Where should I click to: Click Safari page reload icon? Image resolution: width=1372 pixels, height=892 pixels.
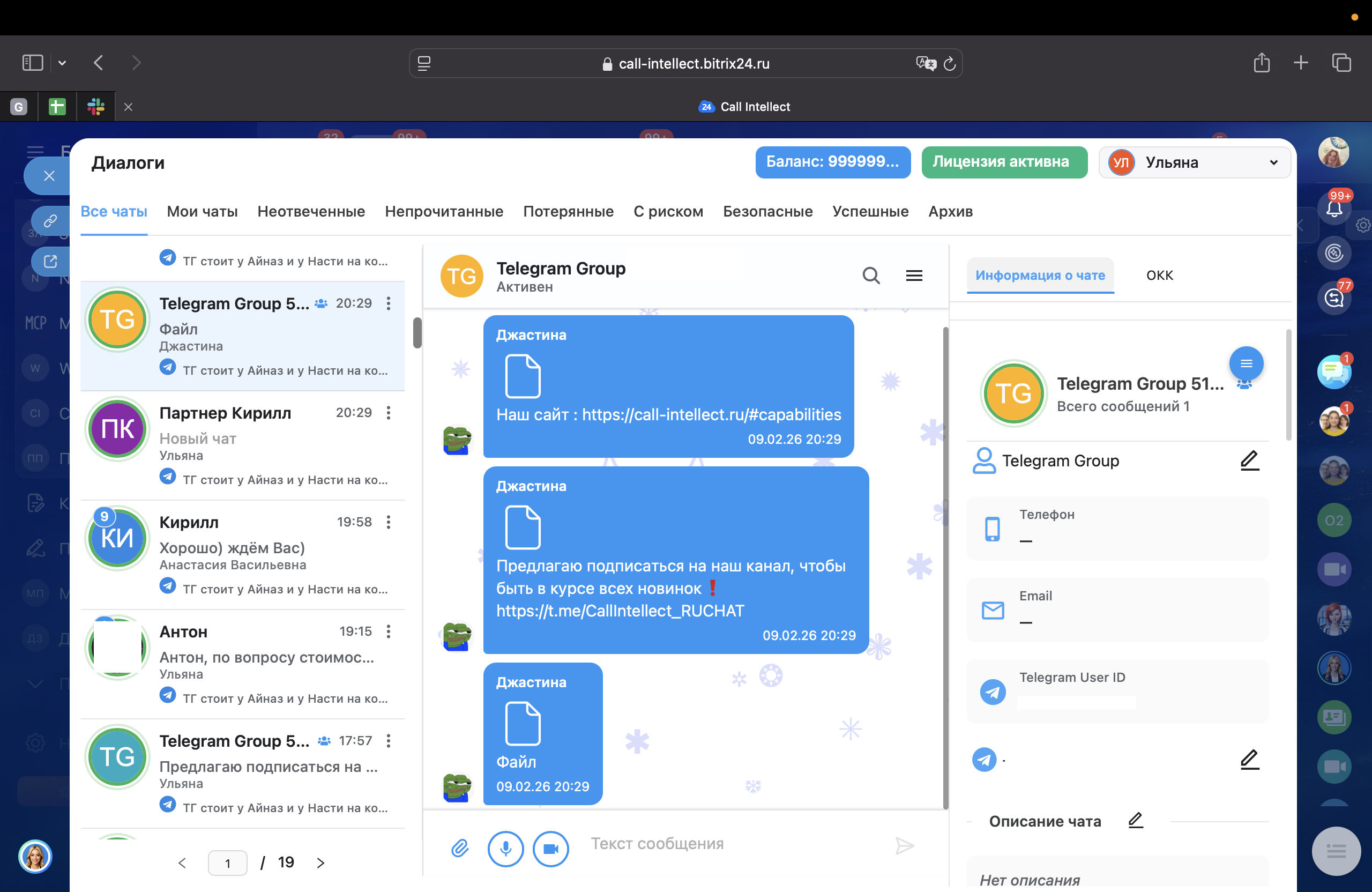point(950,63)
